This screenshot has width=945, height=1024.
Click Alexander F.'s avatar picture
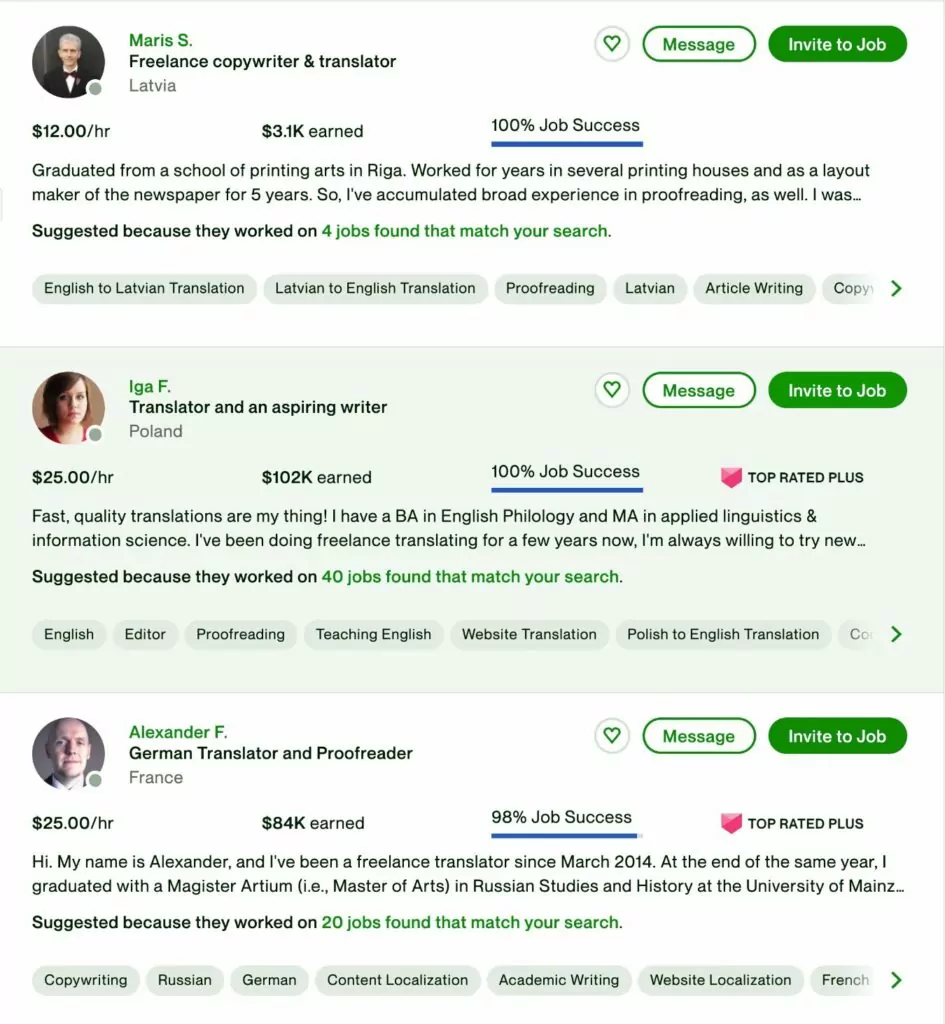pos(68,754)
